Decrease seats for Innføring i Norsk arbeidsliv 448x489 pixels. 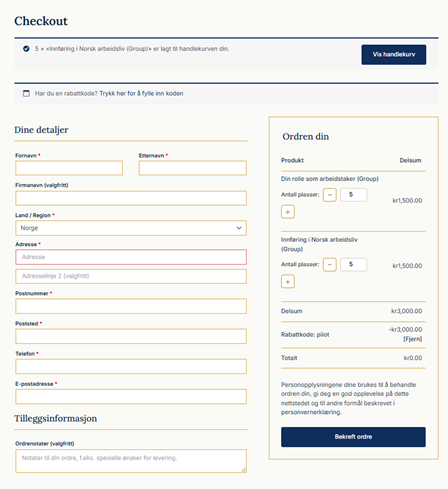(x=330, y=265)
